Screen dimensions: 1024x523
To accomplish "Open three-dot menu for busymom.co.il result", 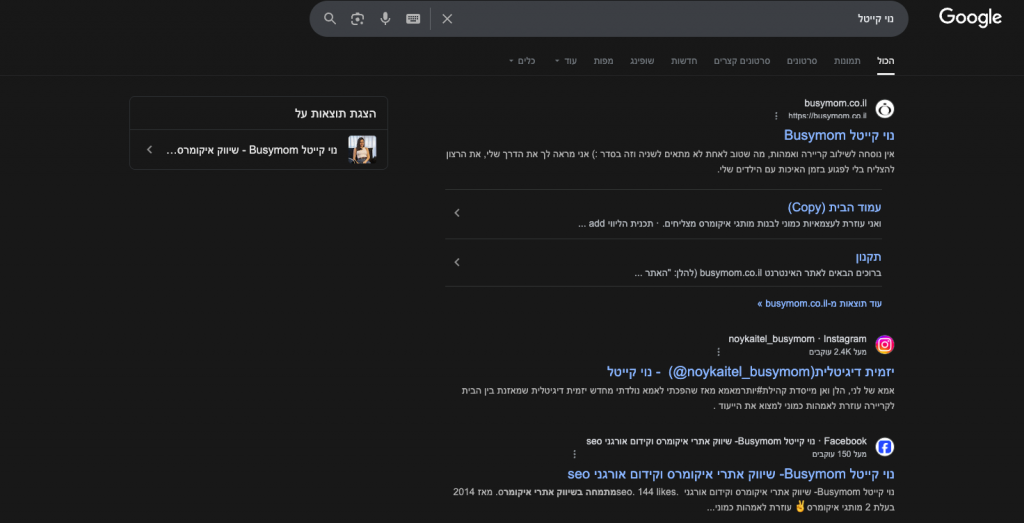I will pos(776,116).
